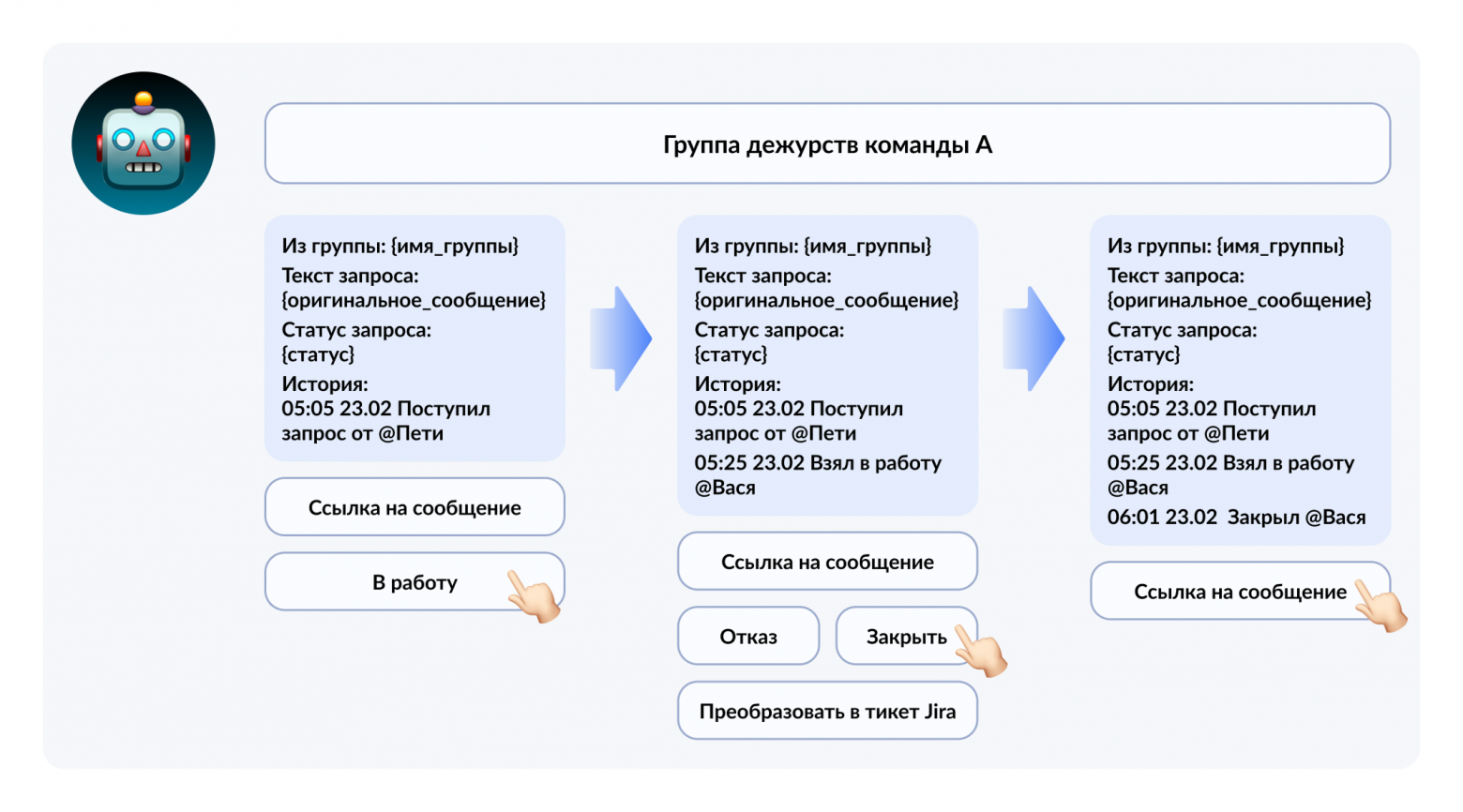
Task: Click rightmost 'Ссылка на сообщение' button
Action: click(x=1240, y=591)
